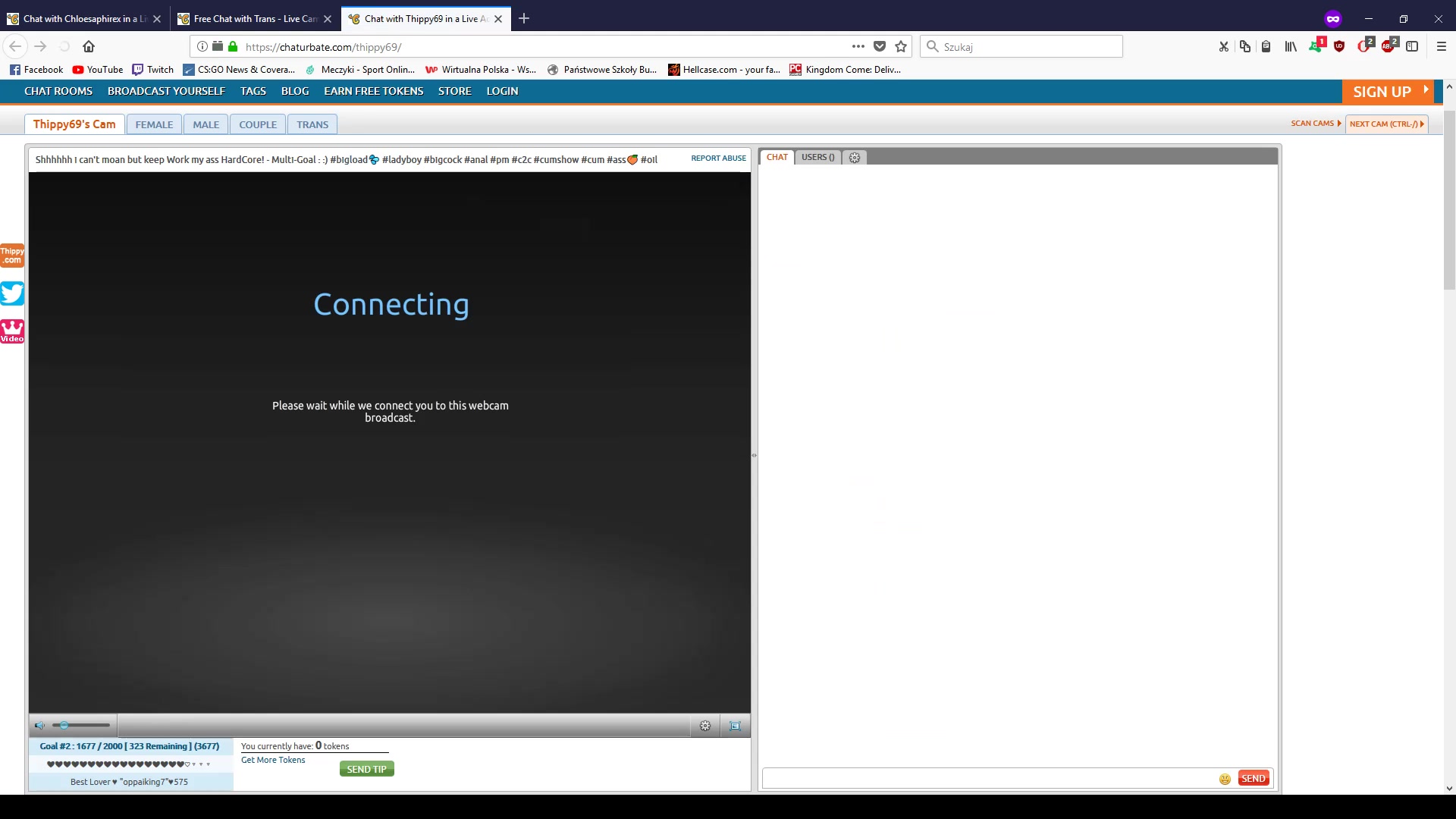Click the SEND TIP button
The width and height of the screenshot is (1456, 819).
click(366, 769)
